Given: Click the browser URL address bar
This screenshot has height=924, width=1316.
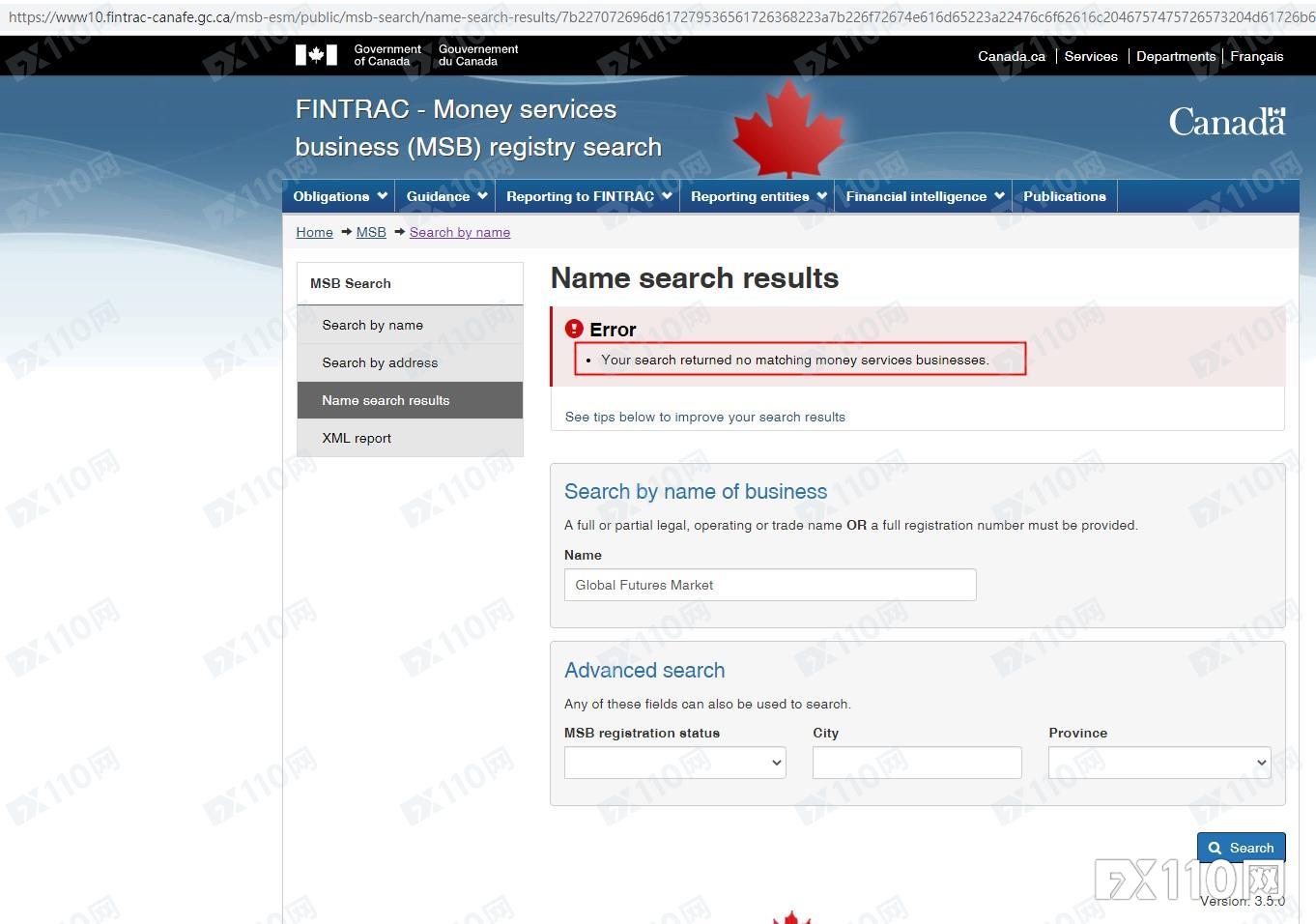Looking at the screenshot, I should (658, 16).
